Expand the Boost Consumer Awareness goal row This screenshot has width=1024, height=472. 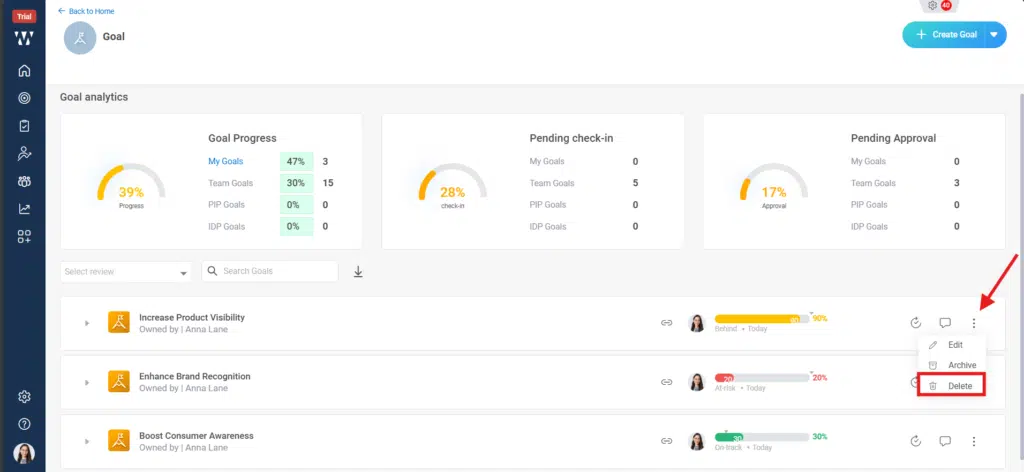(x=87, y=441)
